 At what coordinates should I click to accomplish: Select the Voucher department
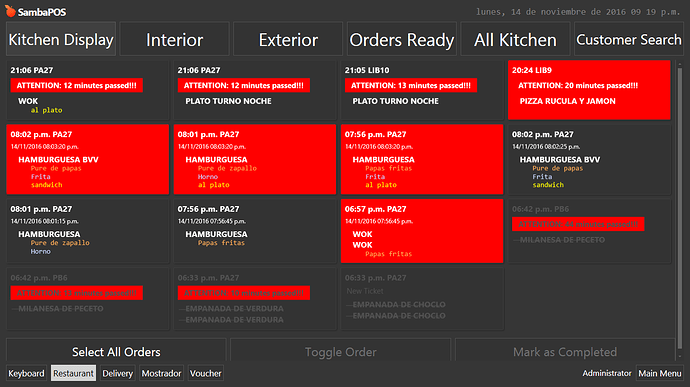coord(206,373)
